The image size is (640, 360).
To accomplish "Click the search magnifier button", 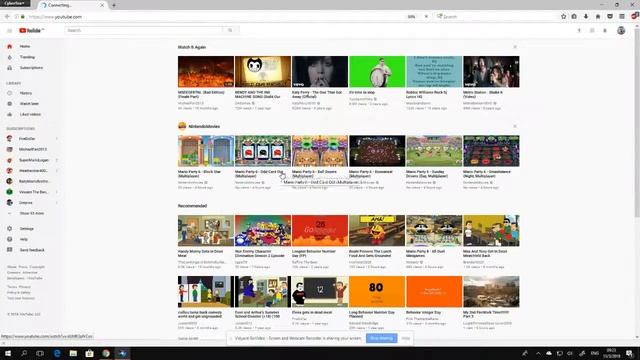I will [x=230, y=30].
